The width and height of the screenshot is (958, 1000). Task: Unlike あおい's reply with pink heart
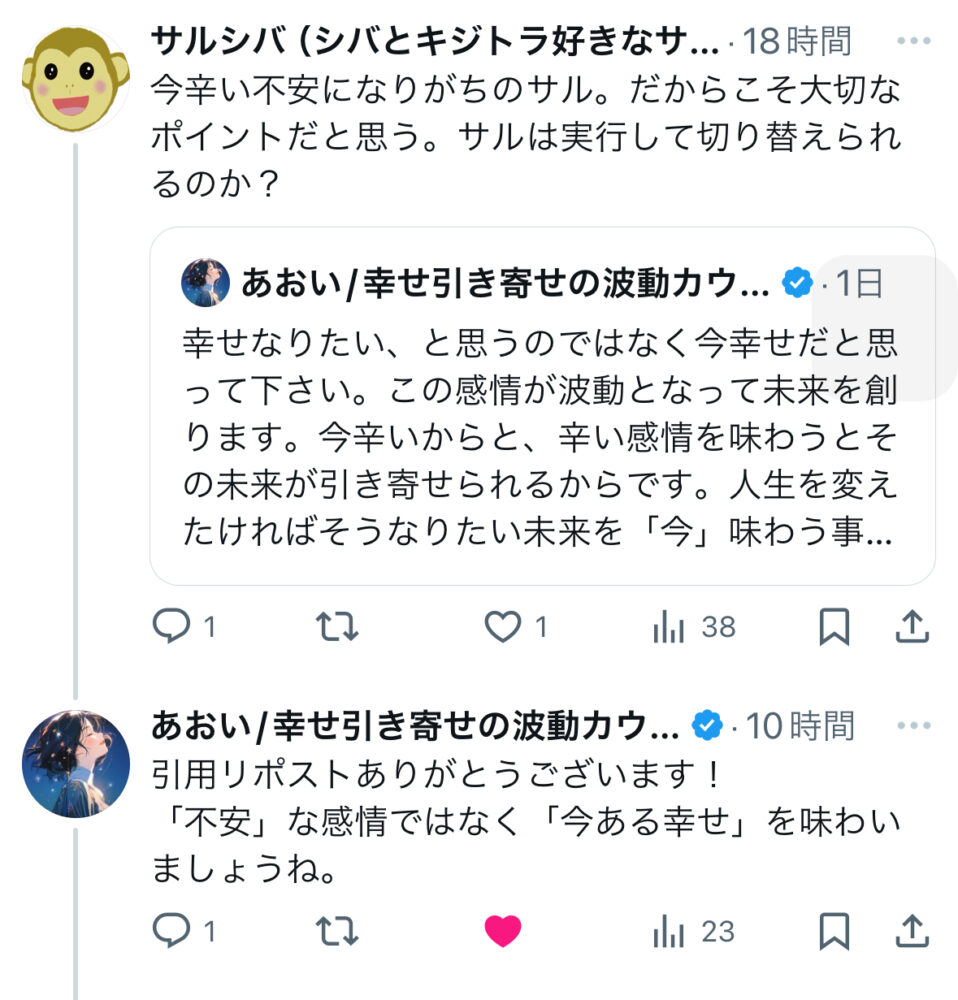coord(502,932)
